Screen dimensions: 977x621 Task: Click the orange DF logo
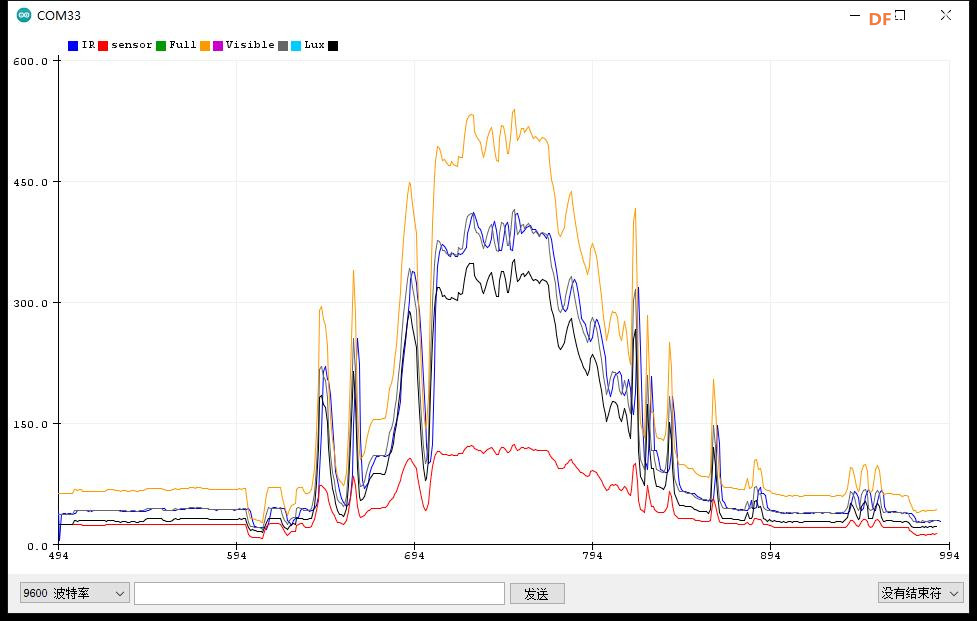tap(879, 19)
